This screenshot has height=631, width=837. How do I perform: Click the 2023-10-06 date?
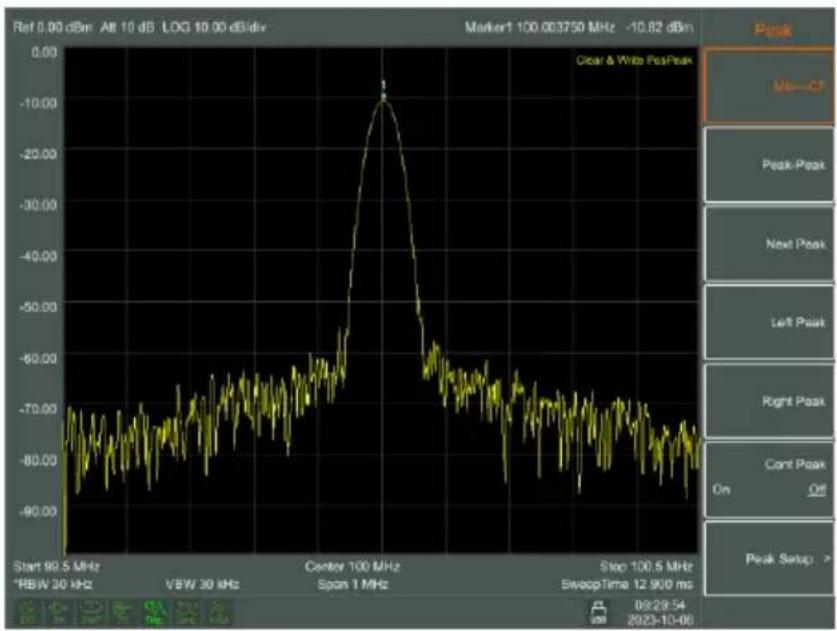coord(660,619)
